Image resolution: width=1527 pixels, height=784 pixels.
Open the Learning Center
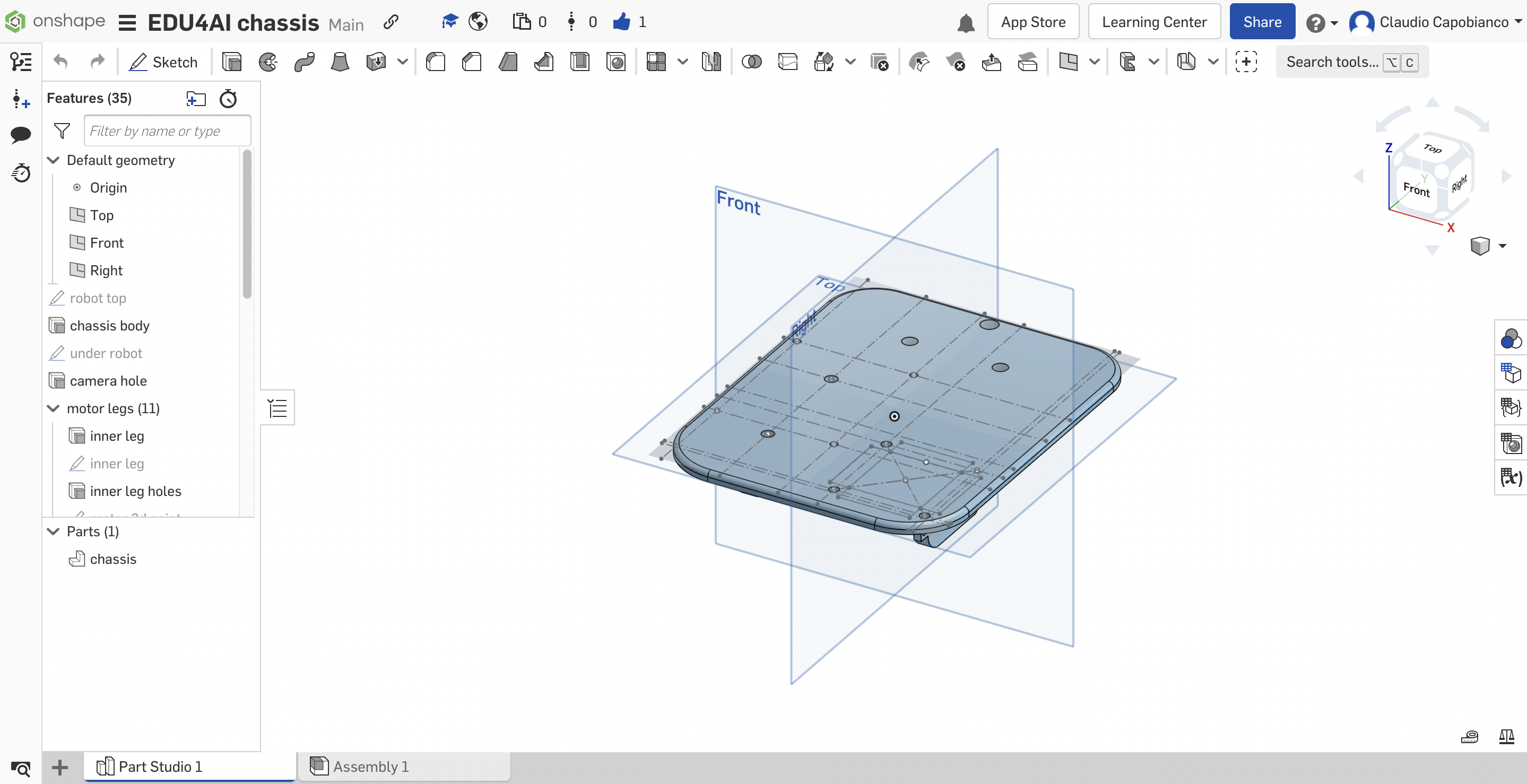click(x=1155, y=20)
